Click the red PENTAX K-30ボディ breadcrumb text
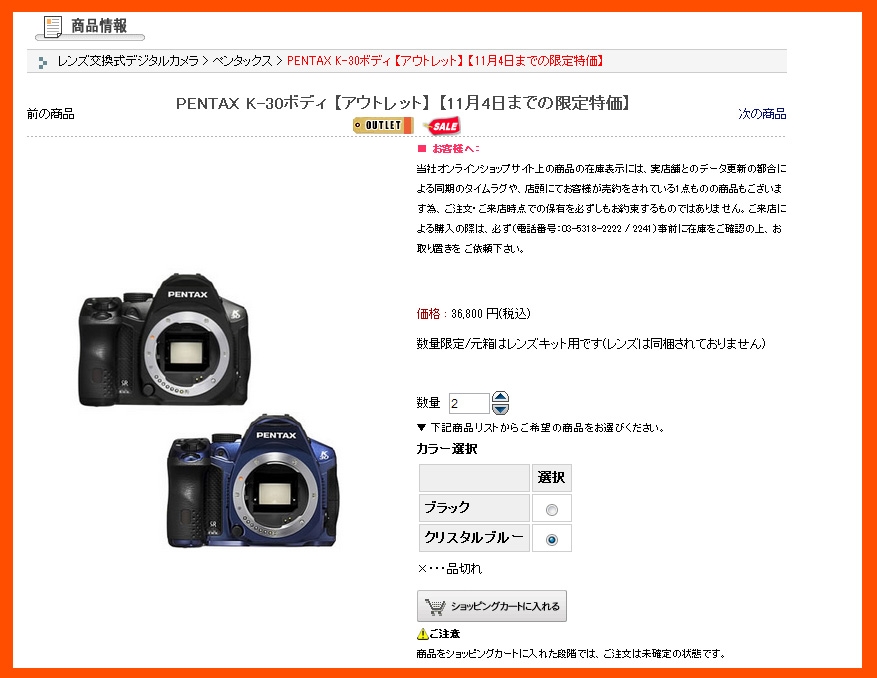 (445, 61)
